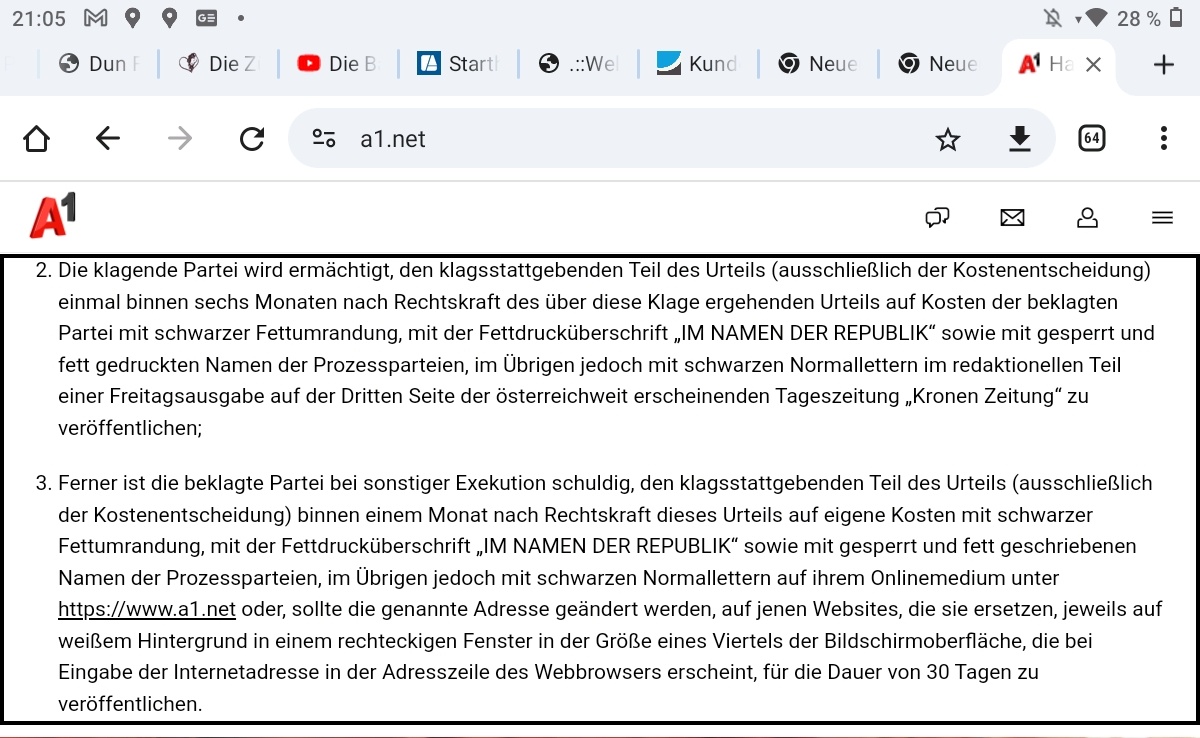Switch to the YouTube 'Die B' tab
Screen dimensions: 1200x738
[x=337, y=64]
